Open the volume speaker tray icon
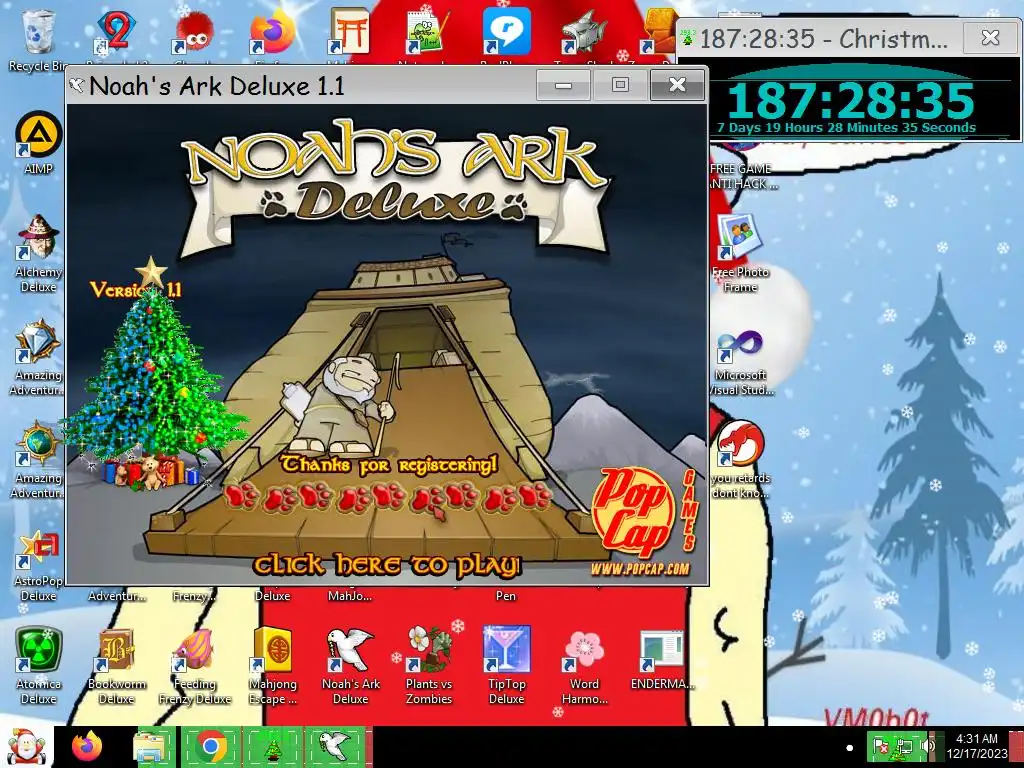The image size is (1024, 768). [926, 746]
